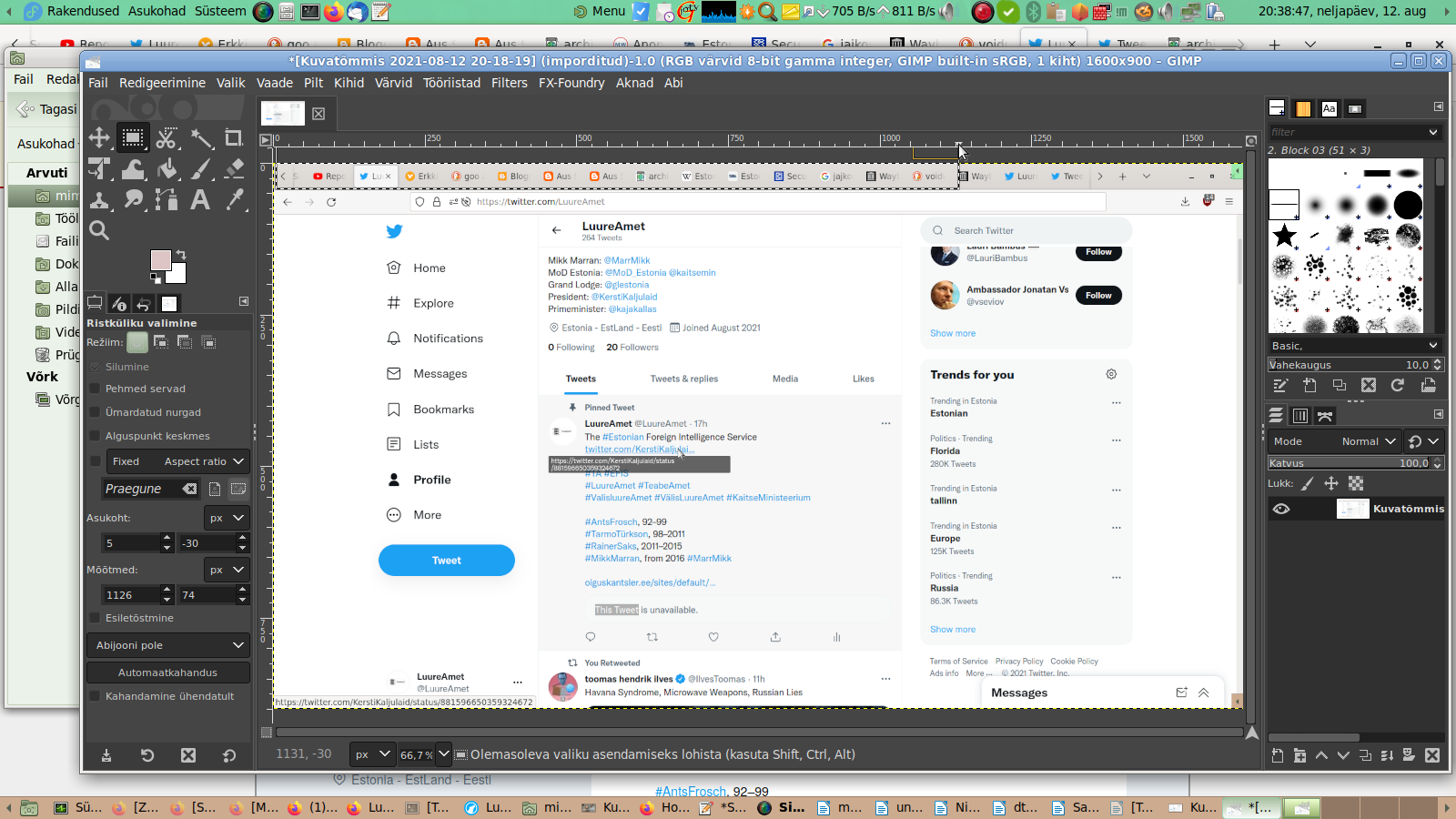Open the Kihid menu
The image size is (1456, 819).
pos(349,83)
